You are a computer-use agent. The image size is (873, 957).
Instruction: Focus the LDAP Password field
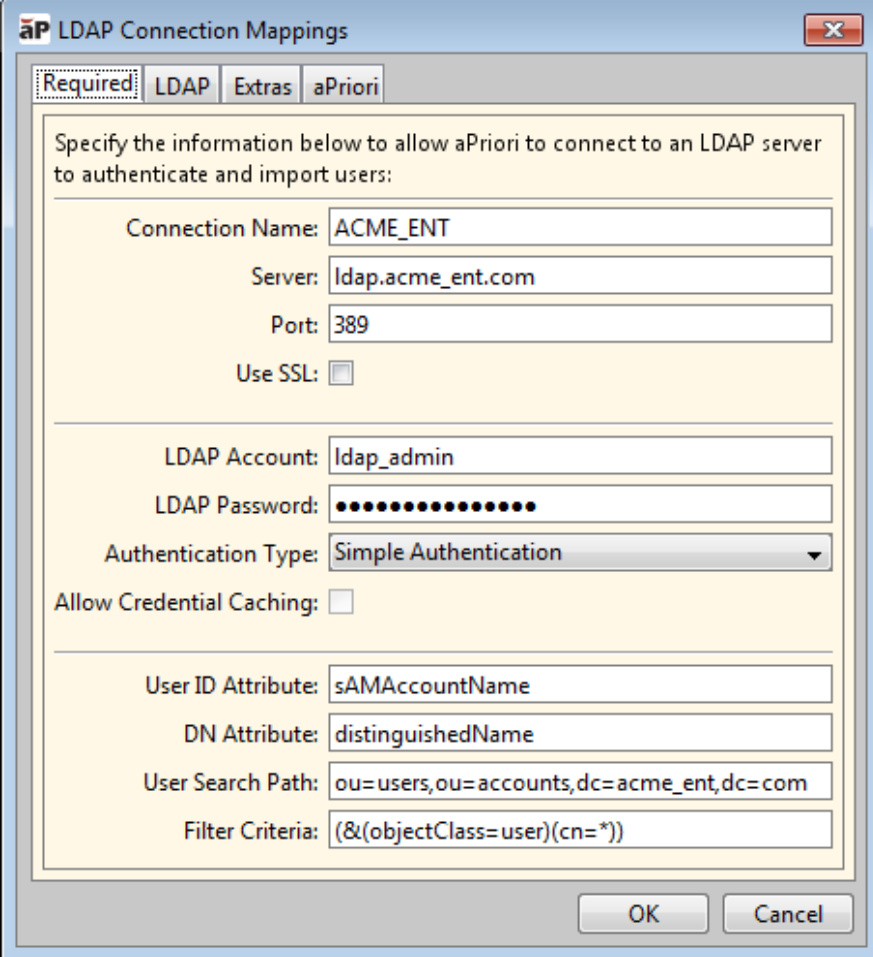pyautogui.click(x=580, y=504)
